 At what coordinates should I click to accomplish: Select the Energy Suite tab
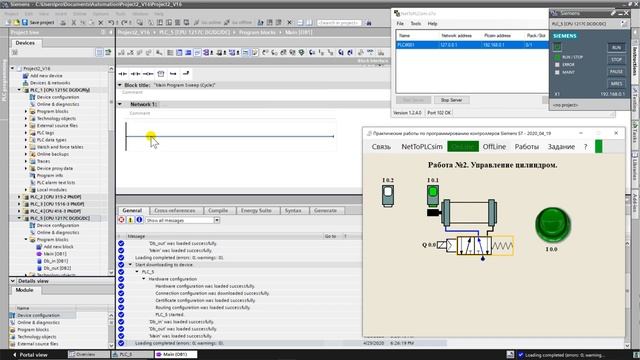(x=256, y=210)
